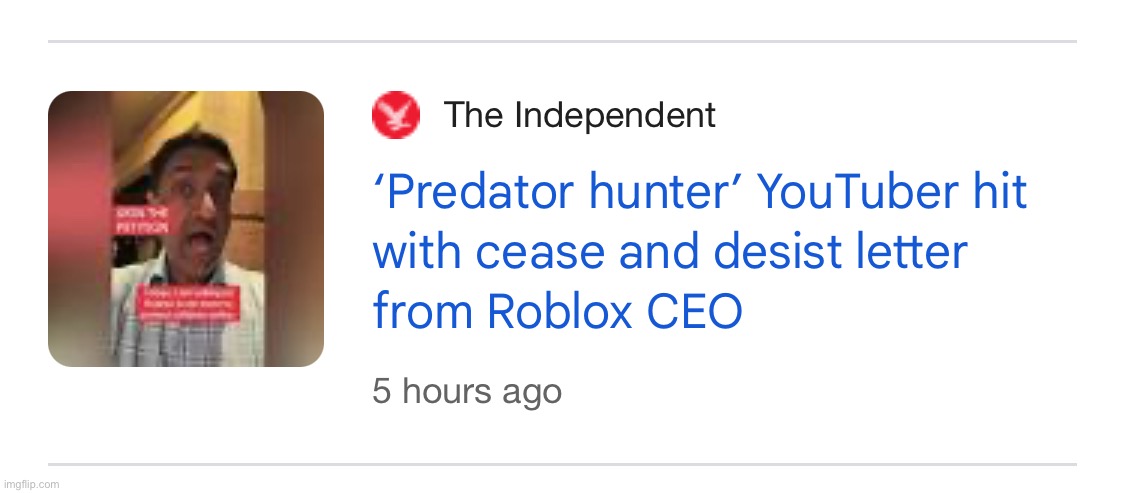Viewport: 1125px width, 493px height.
Task: Click 'from Roblox CEO' headline text
Action: pyautogui.click(x=557, y=312)
